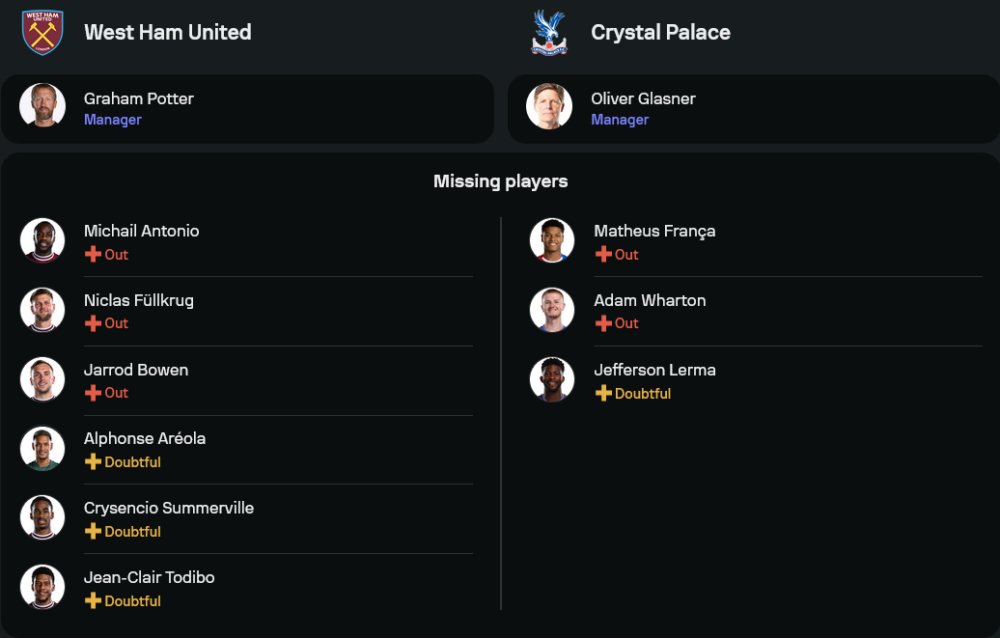Viewport: 1000px width, 638px height.
Task: Click the red Out icon under Jarrod Bowen
Action: 93,393
